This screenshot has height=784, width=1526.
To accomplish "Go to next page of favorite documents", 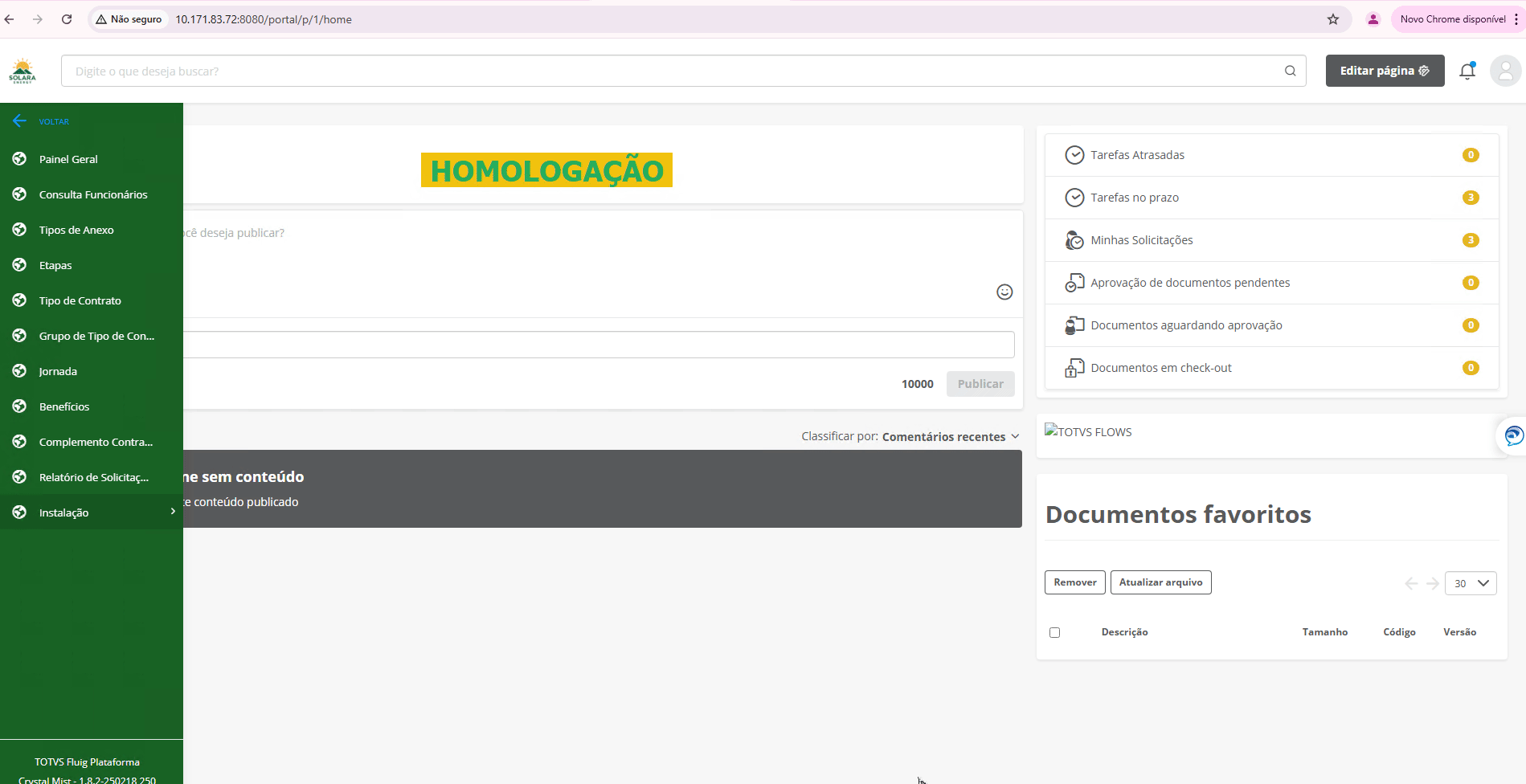I will (x=1433, y=583).
